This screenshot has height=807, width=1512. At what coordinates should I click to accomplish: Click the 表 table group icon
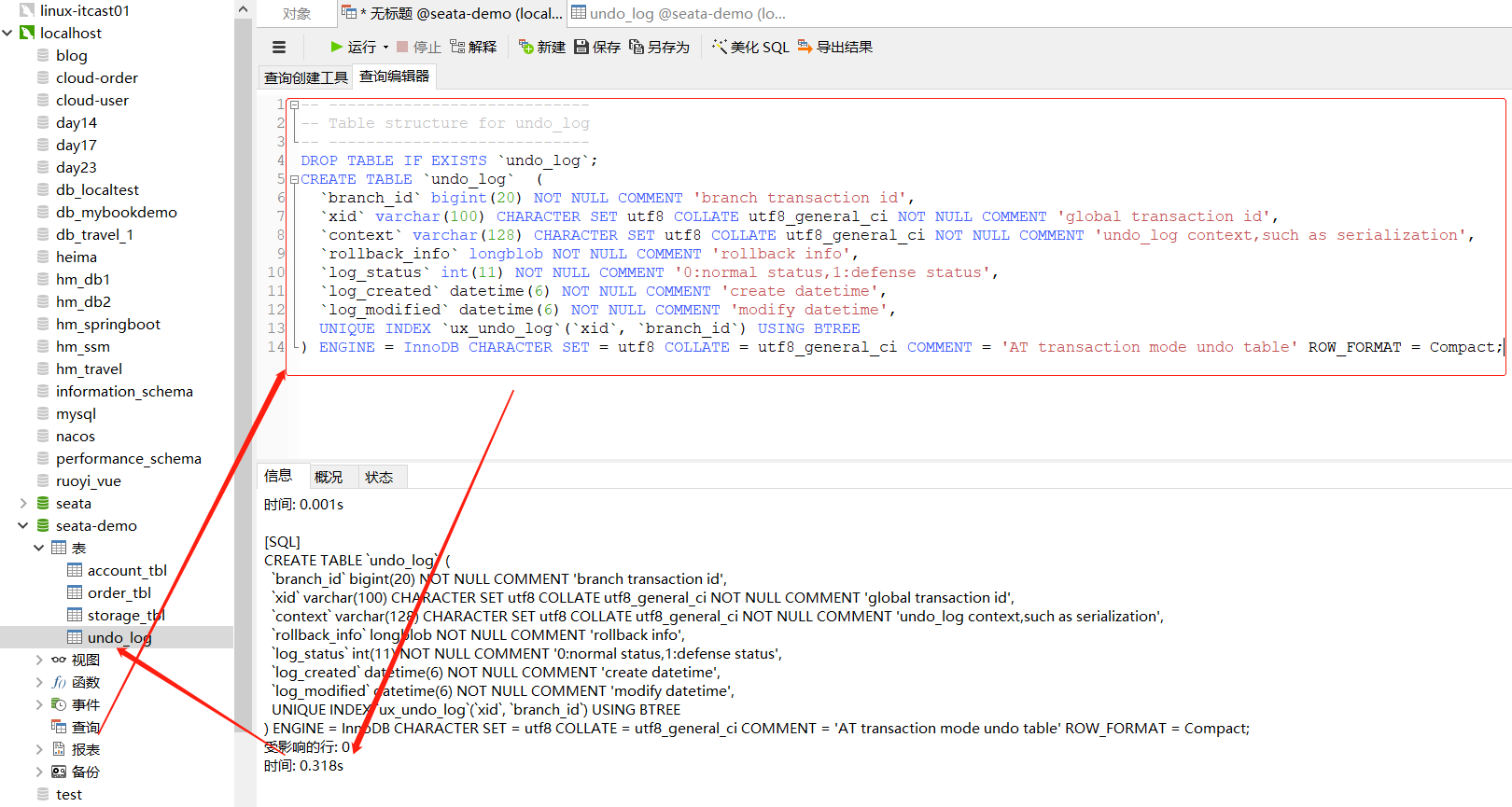59,548
